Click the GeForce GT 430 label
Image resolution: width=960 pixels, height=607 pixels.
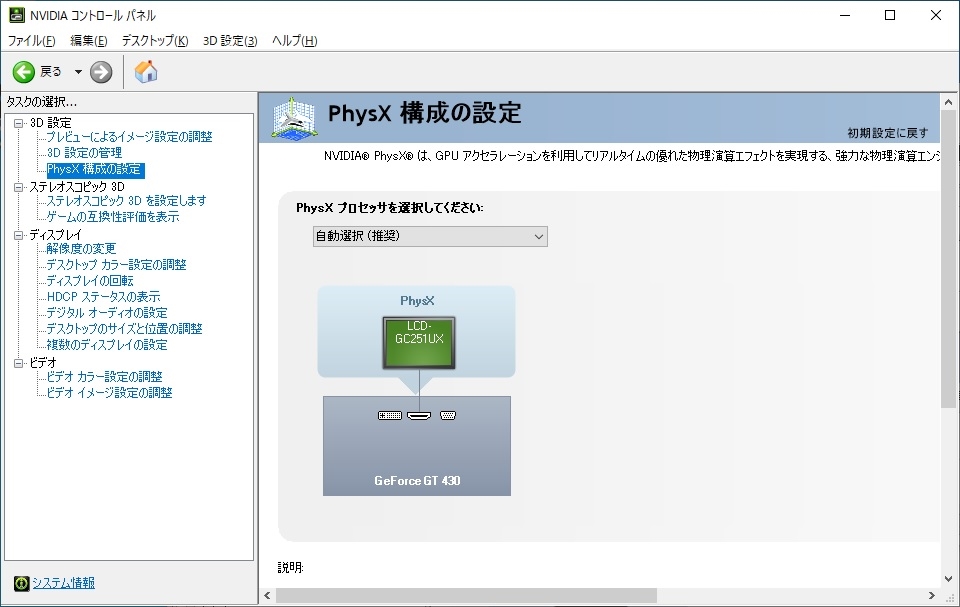coord(418,481)
